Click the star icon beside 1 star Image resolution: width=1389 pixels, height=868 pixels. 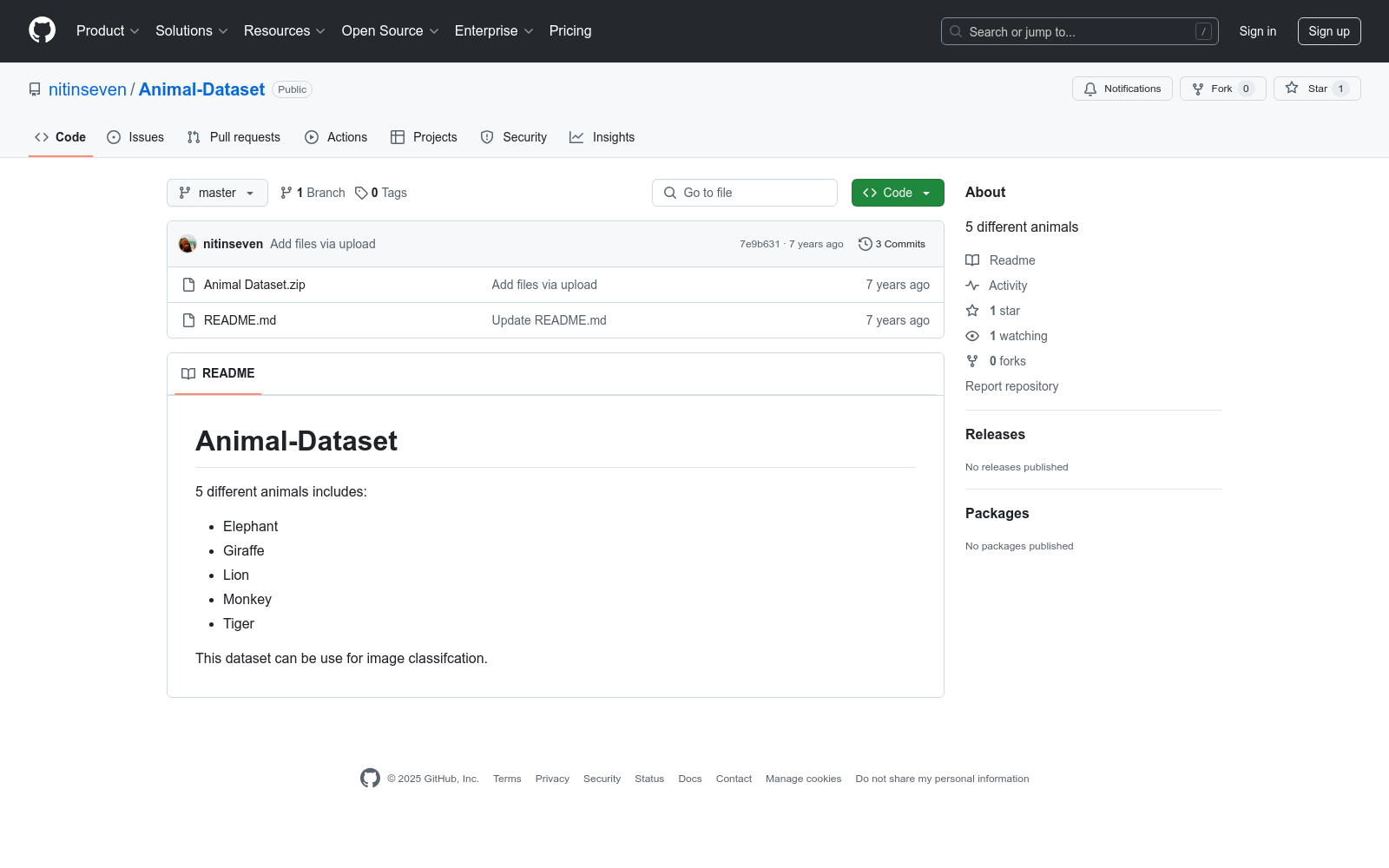(972, 311)
